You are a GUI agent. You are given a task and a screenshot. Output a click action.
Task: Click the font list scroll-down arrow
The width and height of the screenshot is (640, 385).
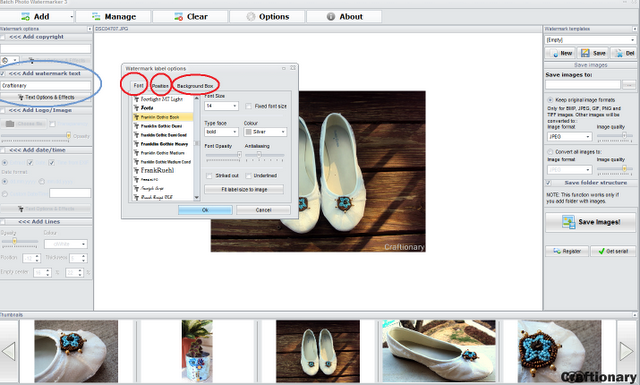(197, 198)
